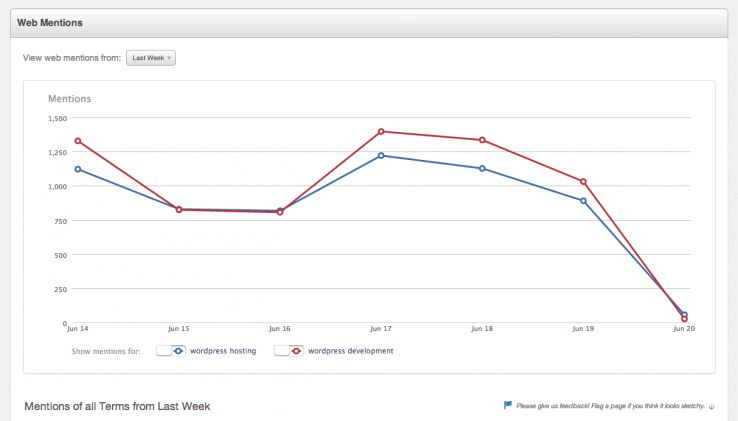Click the Web Mentions panel header
The image size is (738, 421).
51,22
